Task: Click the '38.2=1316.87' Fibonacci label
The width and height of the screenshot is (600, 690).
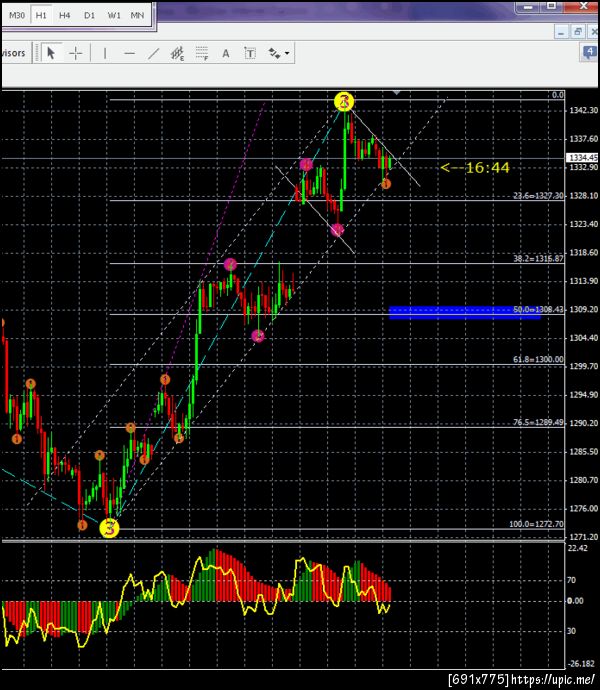Action: pyautogui.click(x=538, y=258)
